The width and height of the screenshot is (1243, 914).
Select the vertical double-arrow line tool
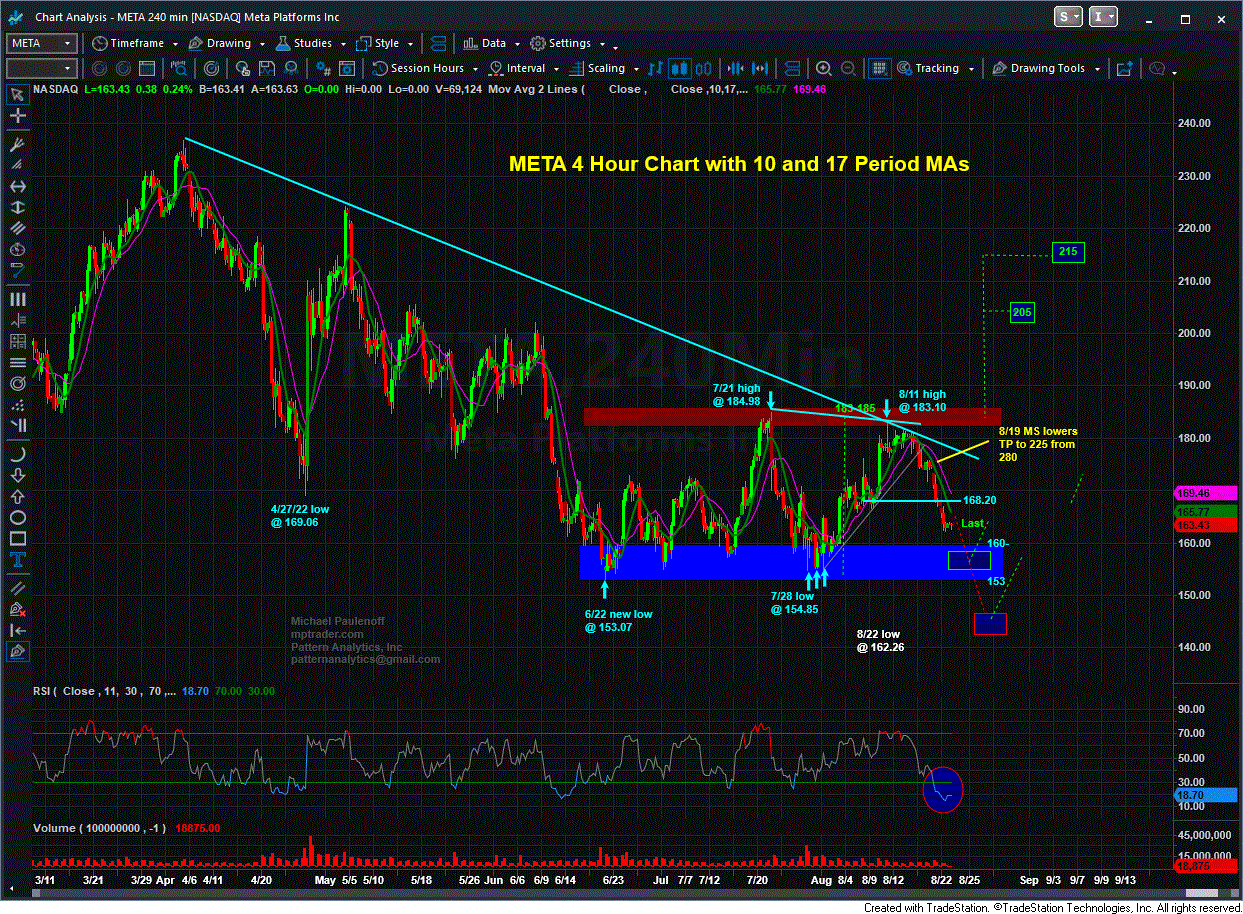[x=17, y=205]
